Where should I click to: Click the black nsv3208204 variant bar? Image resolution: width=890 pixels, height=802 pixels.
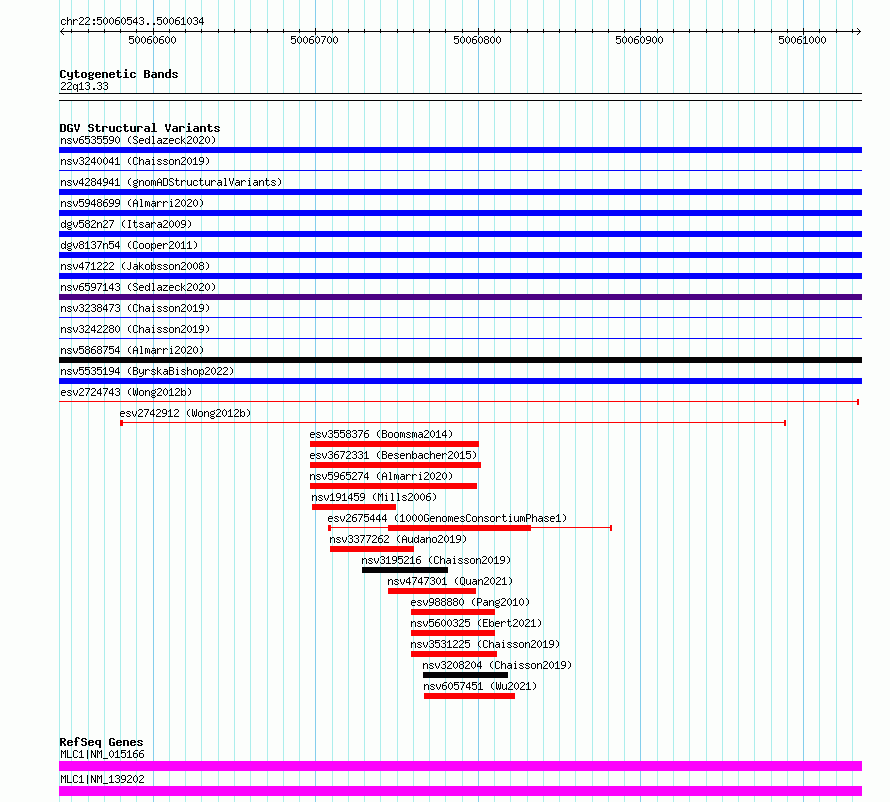[465, 675]
